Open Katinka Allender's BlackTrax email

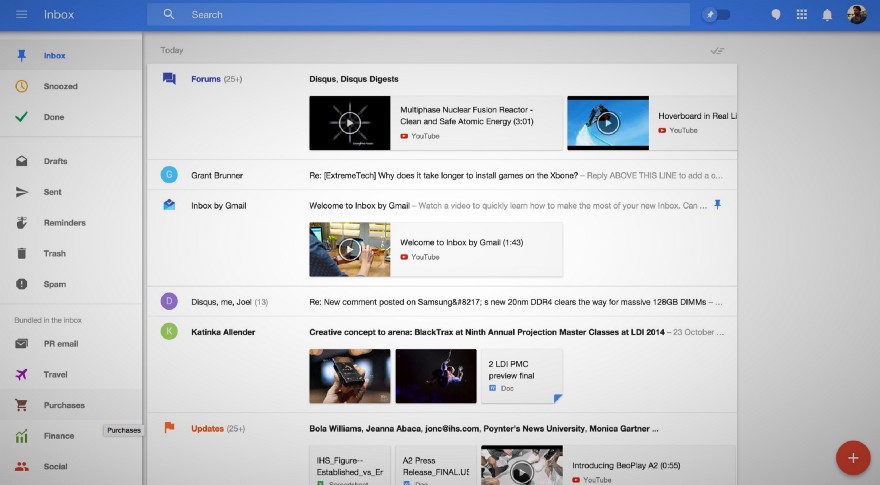pyautogui.click(x=442, y=332)
